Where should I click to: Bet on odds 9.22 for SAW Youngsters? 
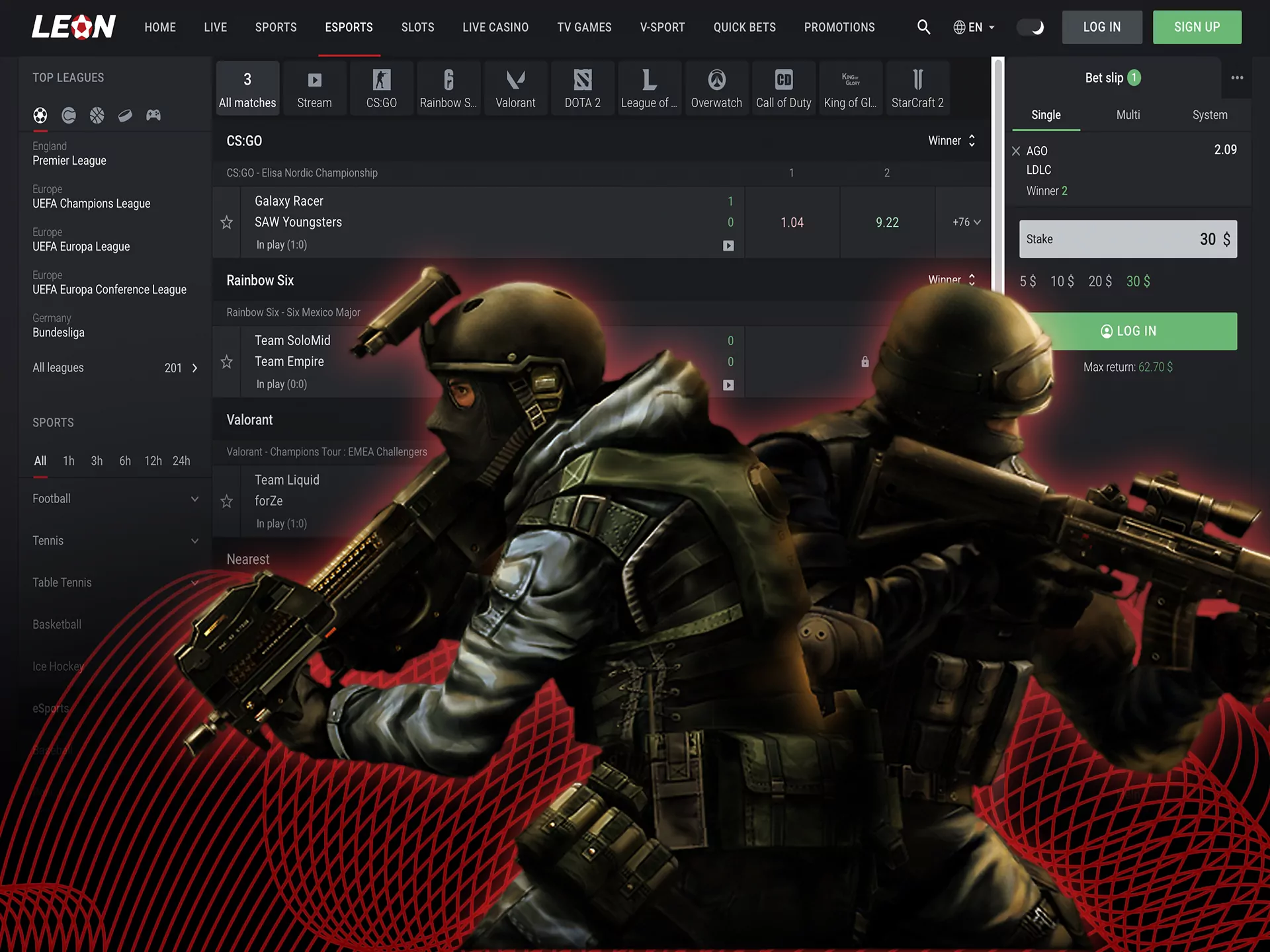point(887,223)
